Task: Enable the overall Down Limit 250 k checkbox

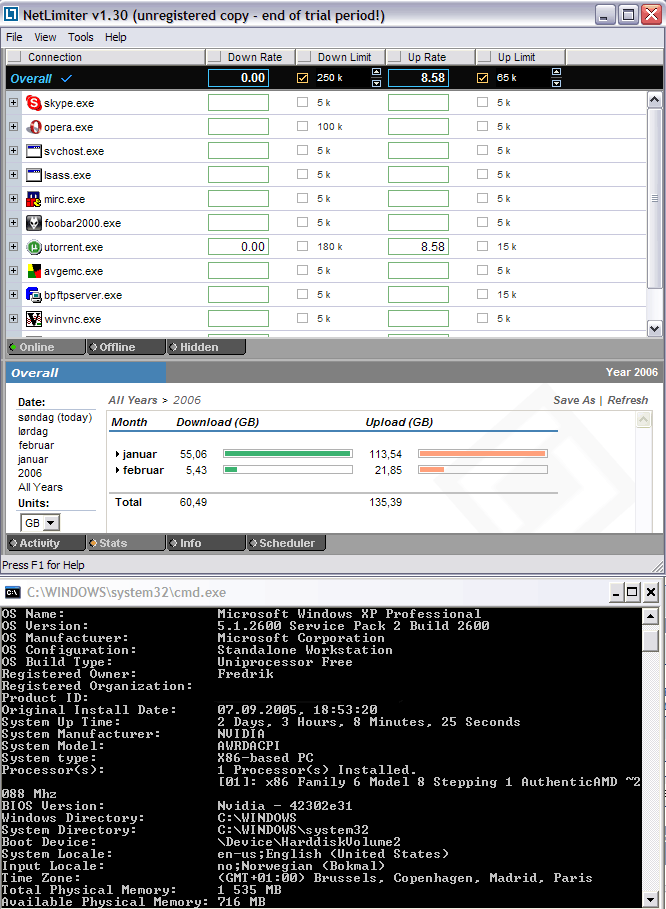Action: pyautogui.click(x=302, y=78)
